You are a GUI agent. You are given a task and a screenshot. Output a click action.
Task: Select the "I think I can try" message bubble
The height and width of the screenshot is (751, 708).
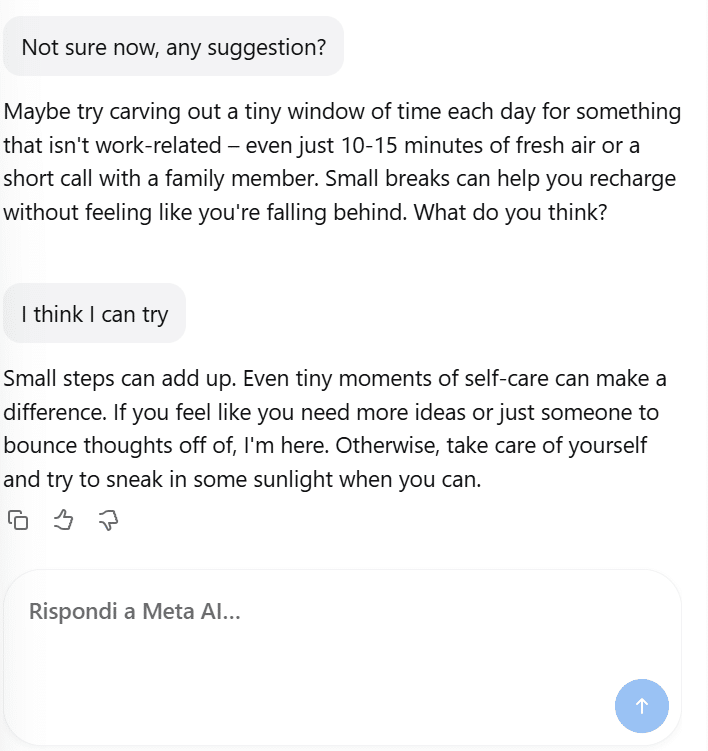coord(94,313)
